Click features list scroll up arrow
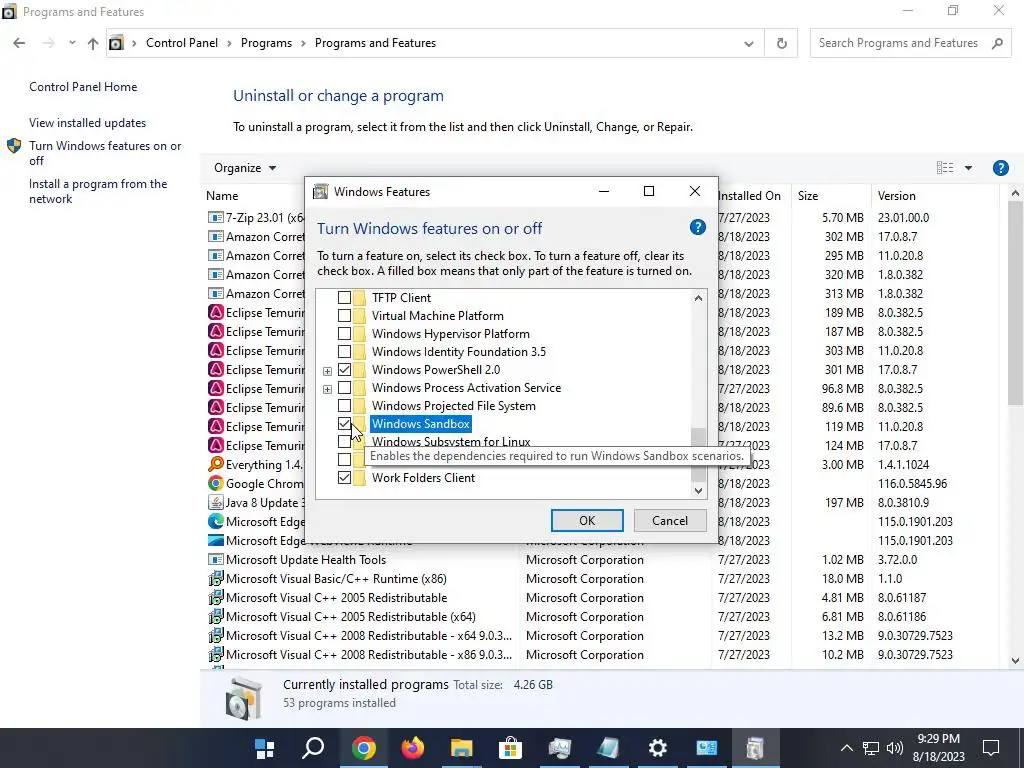Viewport: 1024px width, 768px height. (698, 298)
